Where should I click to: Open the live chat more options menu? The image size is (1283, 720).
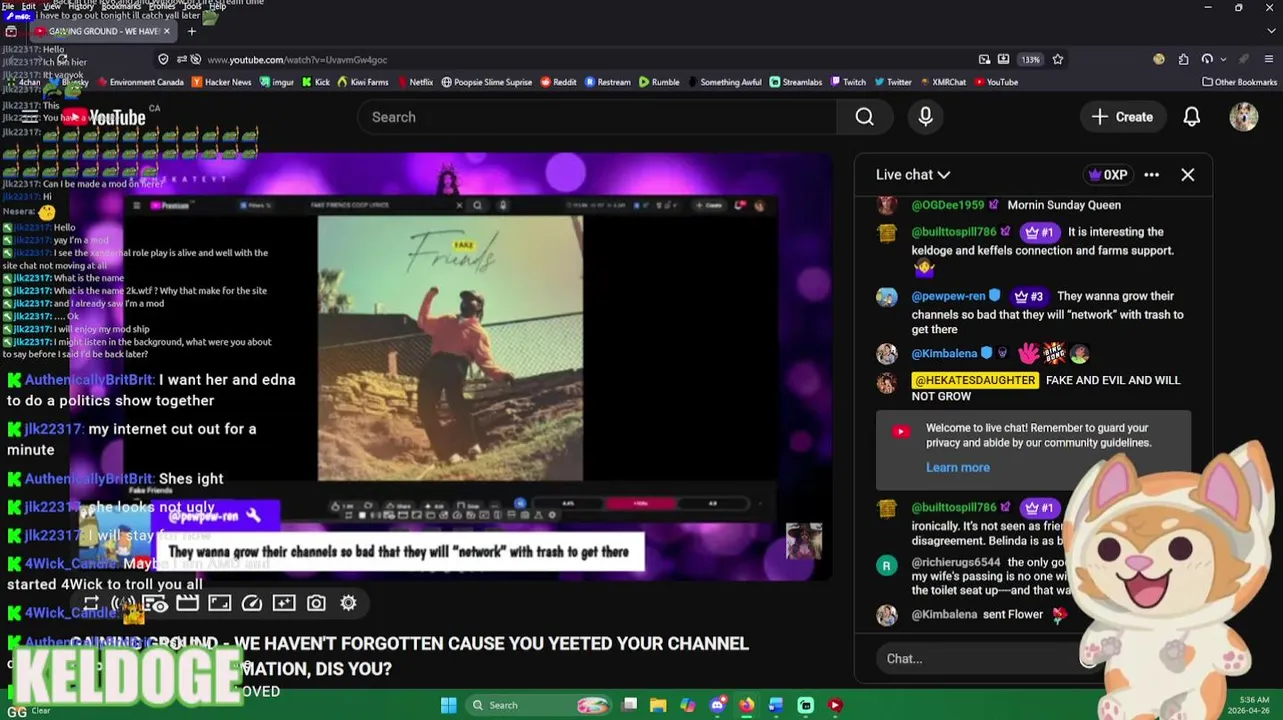(1151, 175)
